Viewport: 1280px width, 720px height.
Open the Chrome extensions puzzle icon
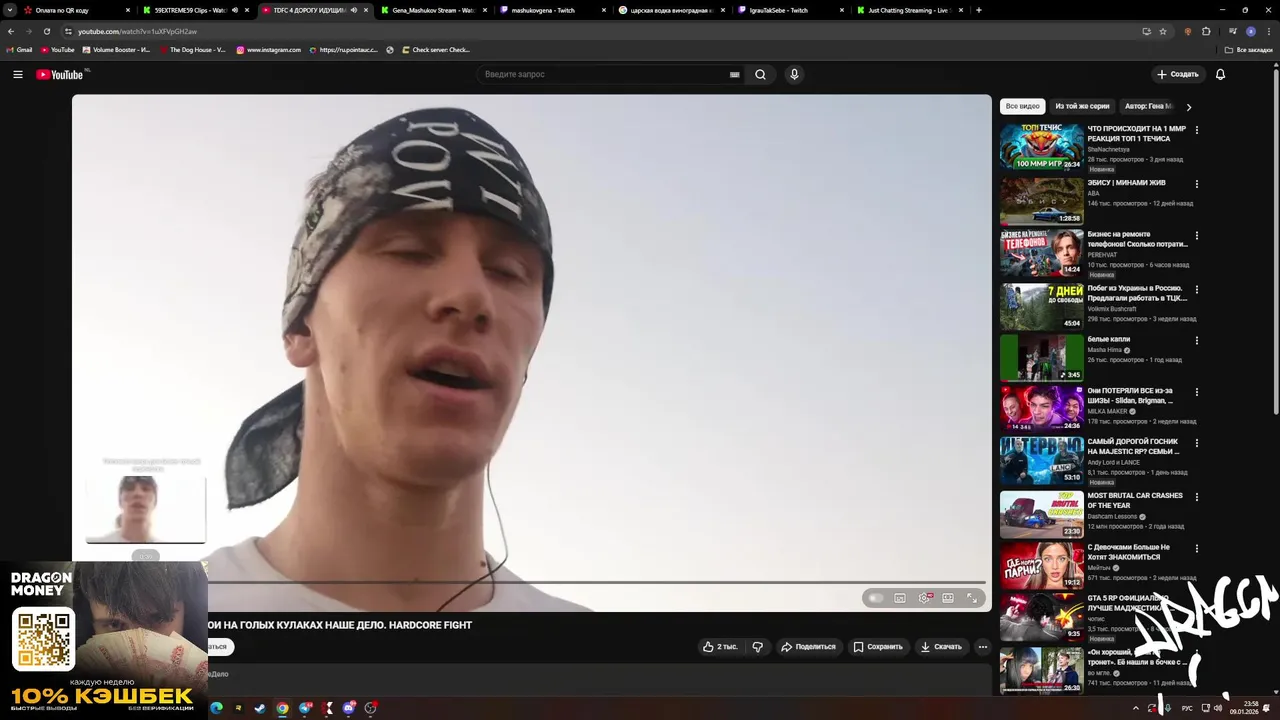pos(1206,31)
